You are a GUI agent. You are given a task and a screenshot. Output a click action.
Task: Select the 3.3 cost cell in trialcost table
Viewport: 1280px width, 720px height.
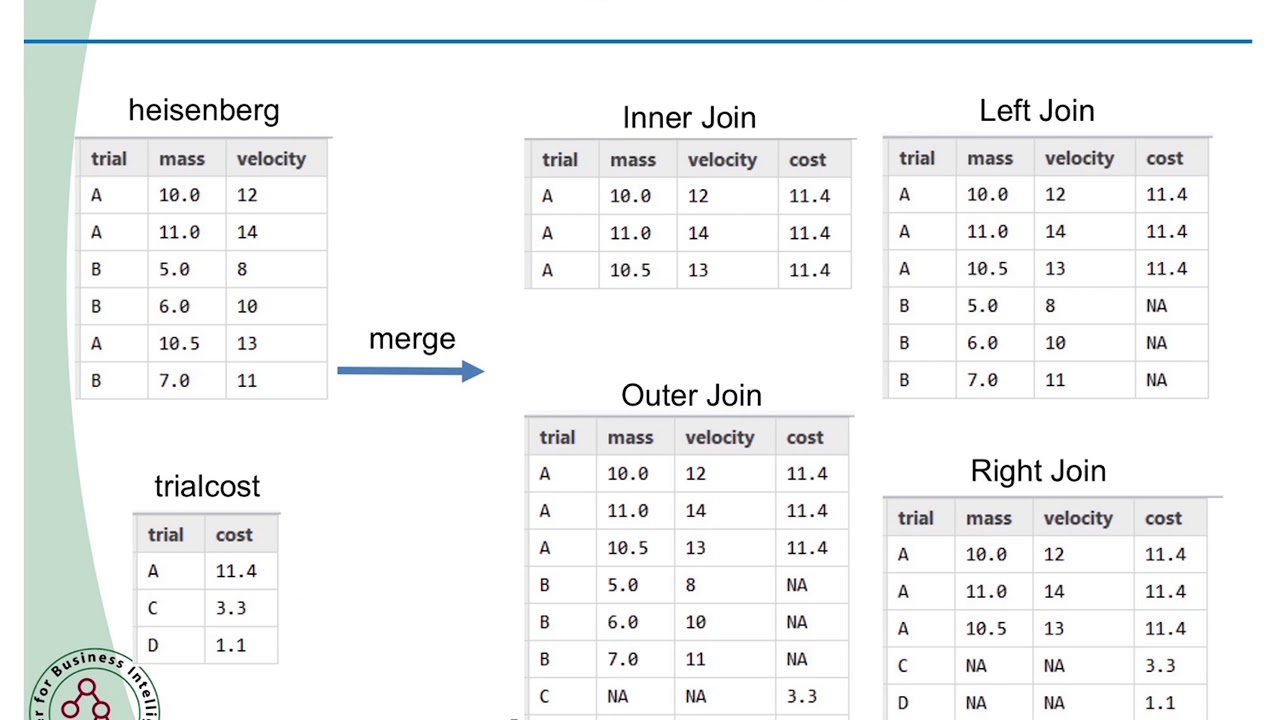[231, 608]
